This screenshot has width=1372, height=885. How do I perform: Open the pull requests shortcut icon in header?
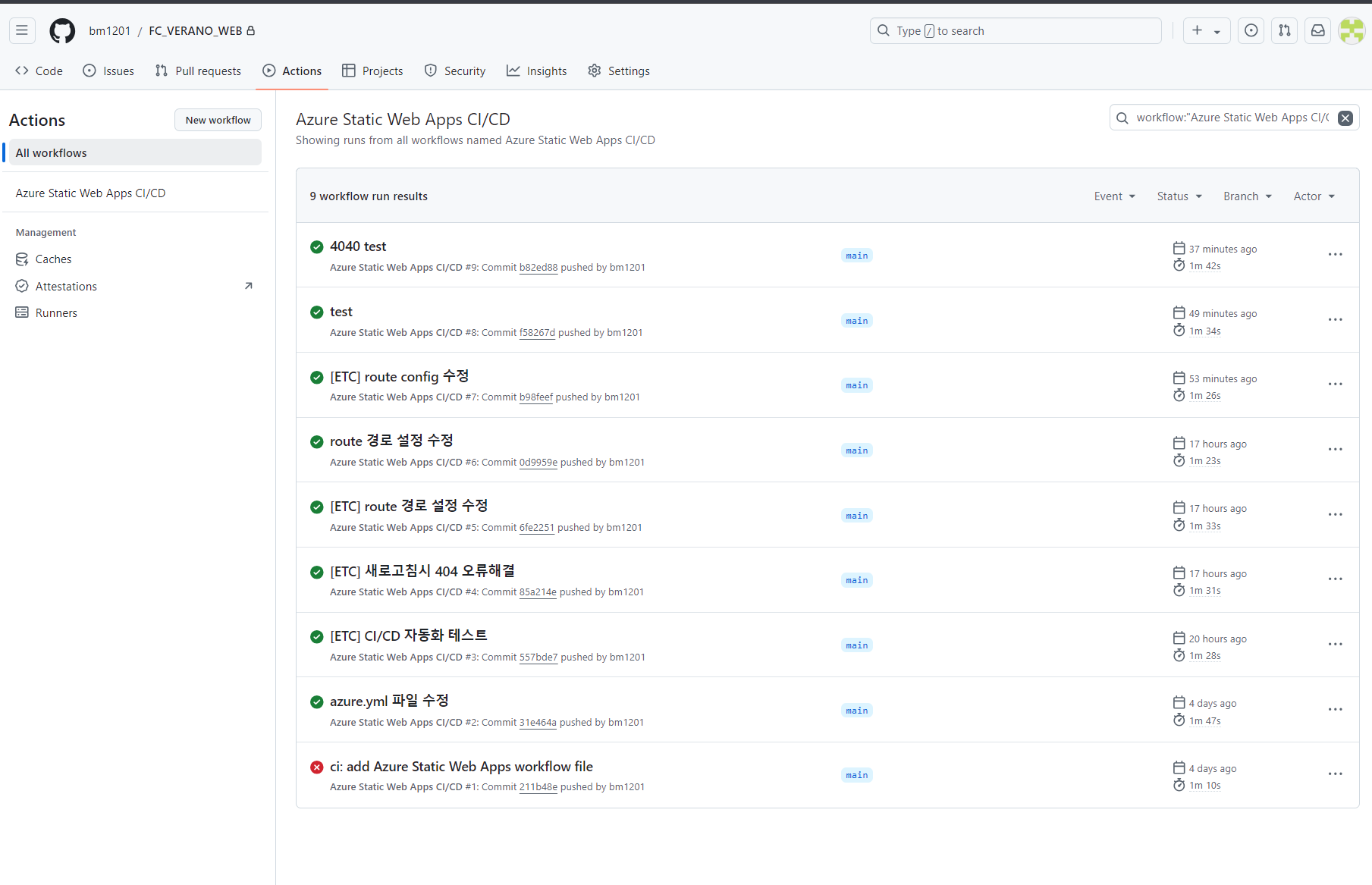click(1285, 30)
